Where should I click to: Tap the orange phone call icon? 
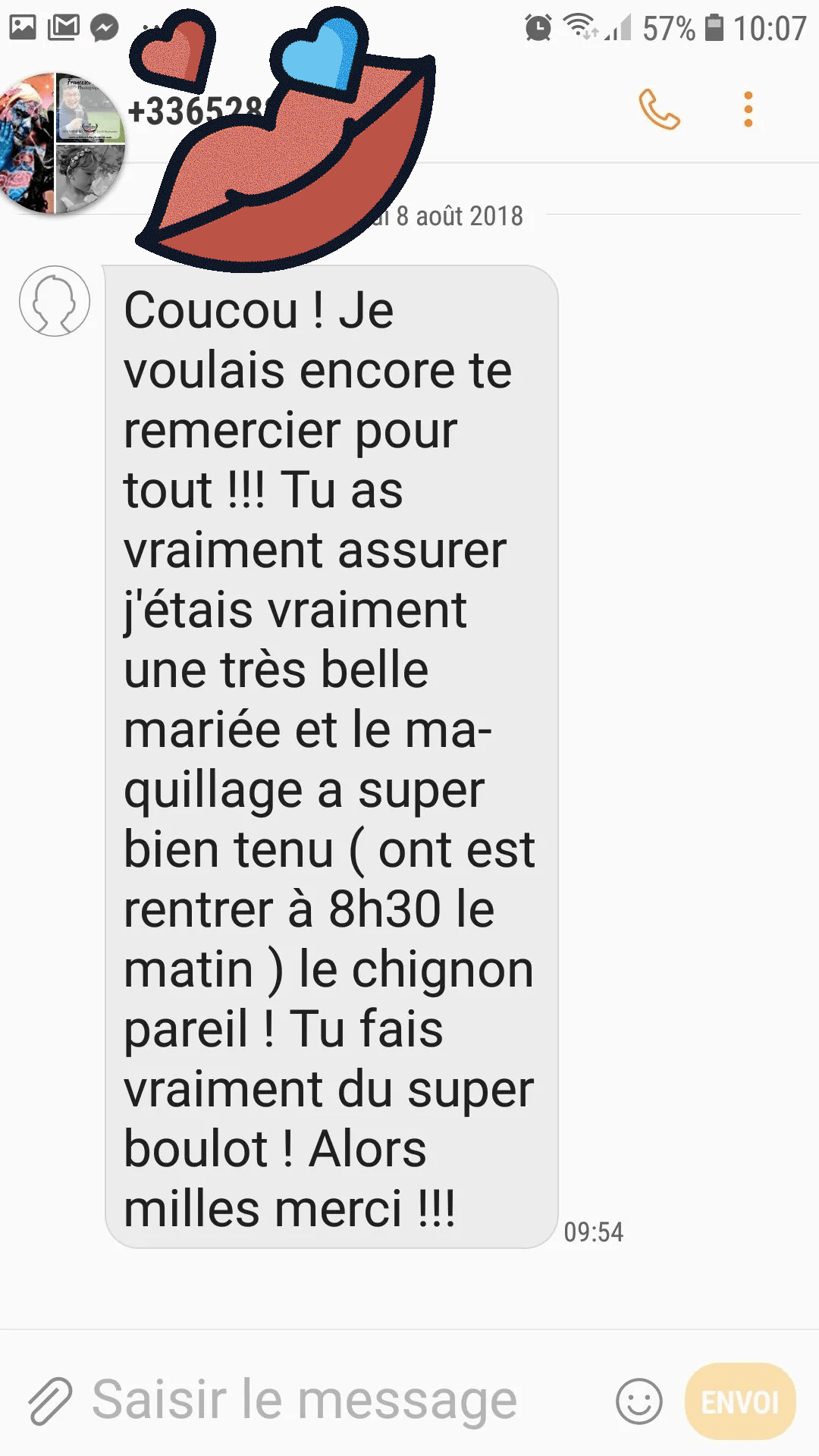(x=659, y=110)
